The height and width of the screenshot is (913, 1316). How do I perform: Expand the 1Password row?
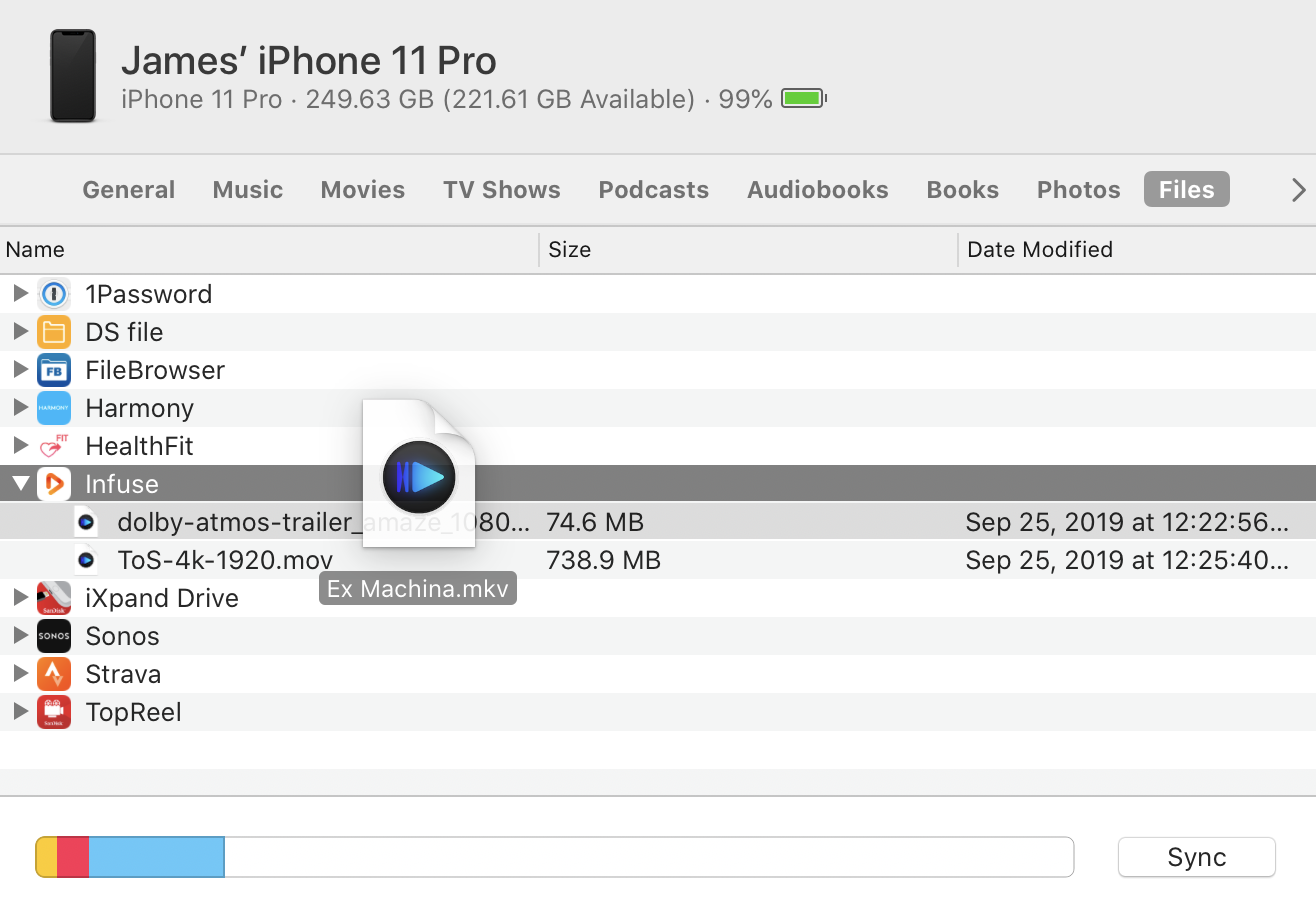coord(20,294)
